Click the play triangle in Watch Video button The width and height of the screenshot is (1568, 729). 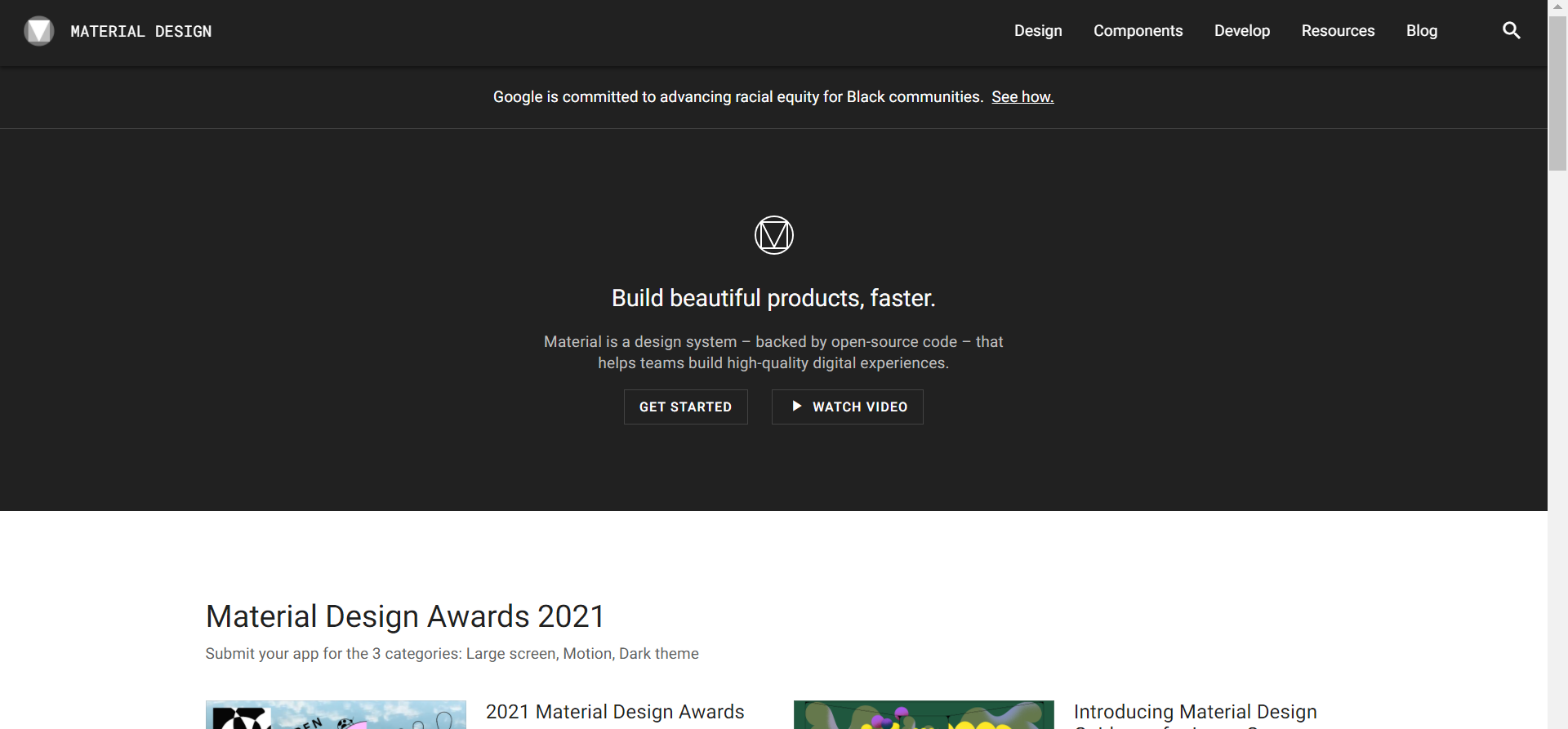coord(796,406)
